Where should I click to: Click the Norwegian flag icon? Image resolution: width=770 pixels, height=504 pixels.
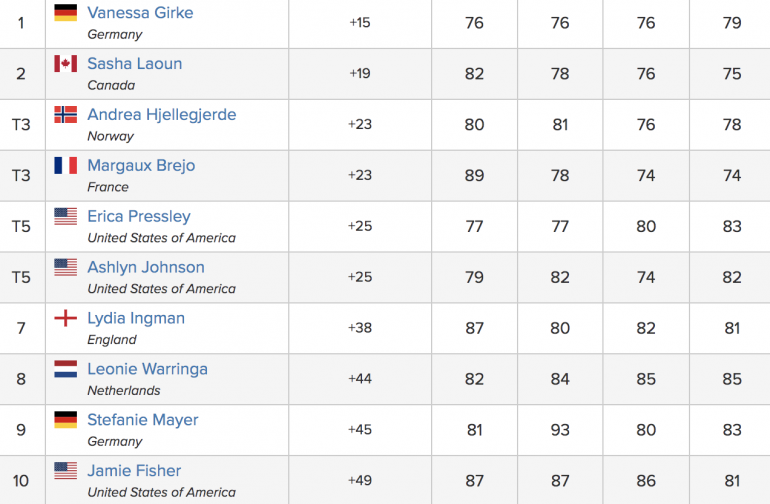[65, 114]
